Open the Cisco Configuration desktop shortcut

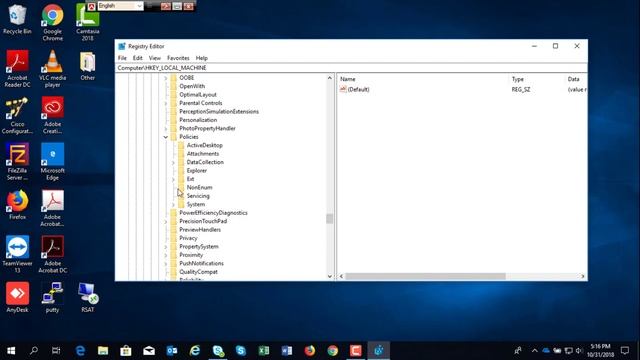(17, 116)
